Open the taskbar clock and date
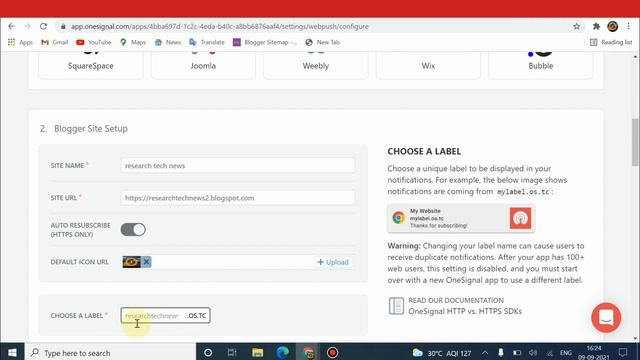The height and width of the screenshot is (360, 640). (x=594, y=353)
